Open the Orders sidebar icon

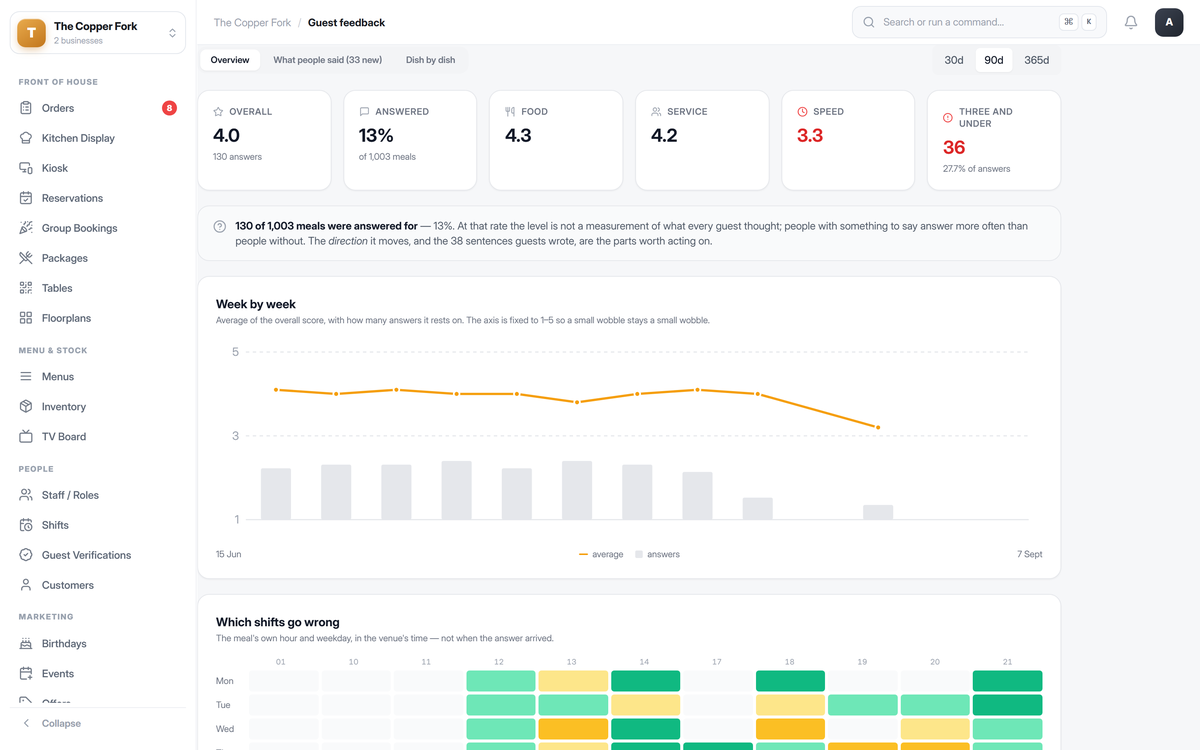(x=26, y=108)
